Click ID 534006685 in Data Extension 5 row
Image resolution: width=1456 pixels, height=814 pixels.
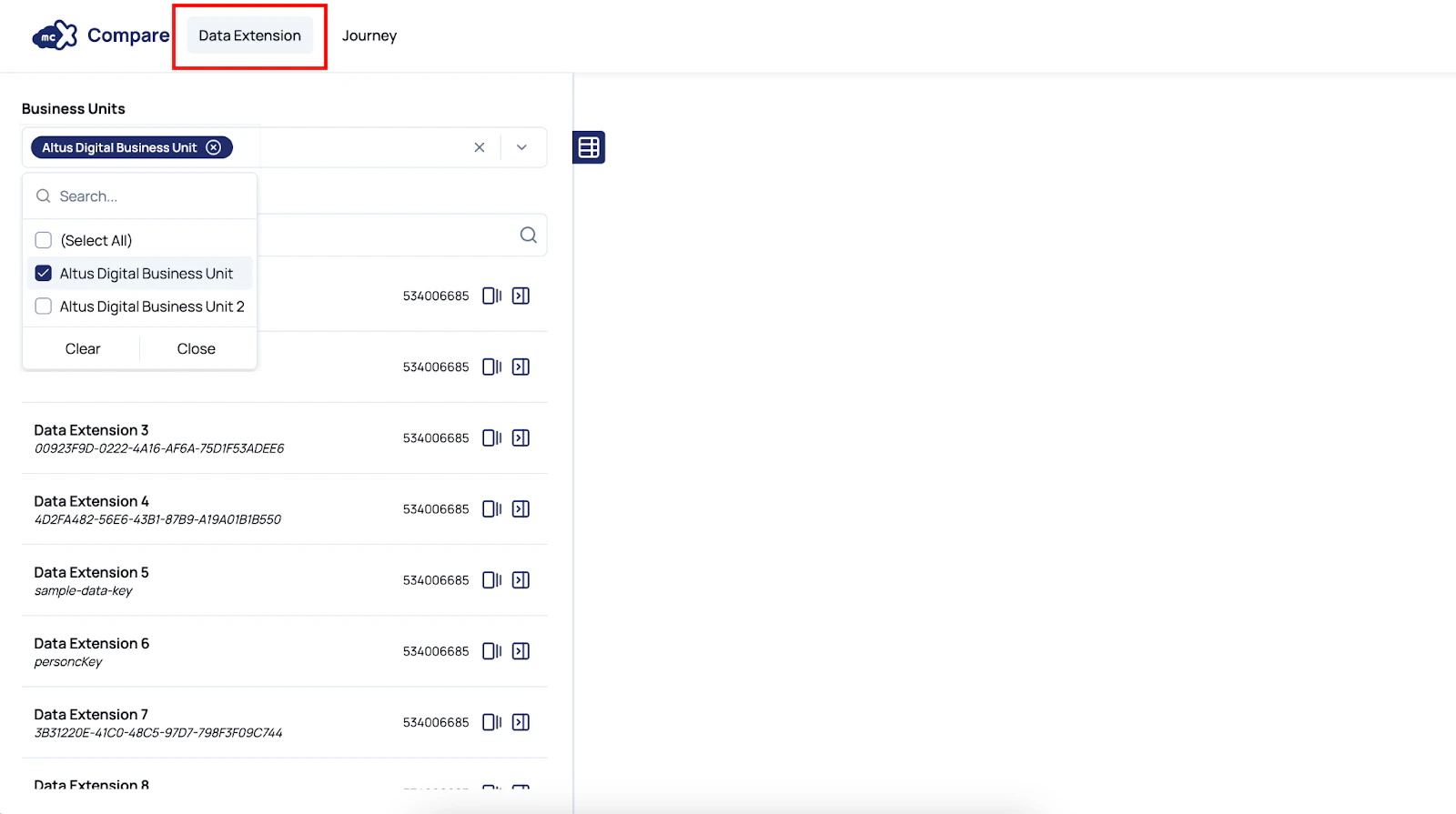tap(436, 579)
